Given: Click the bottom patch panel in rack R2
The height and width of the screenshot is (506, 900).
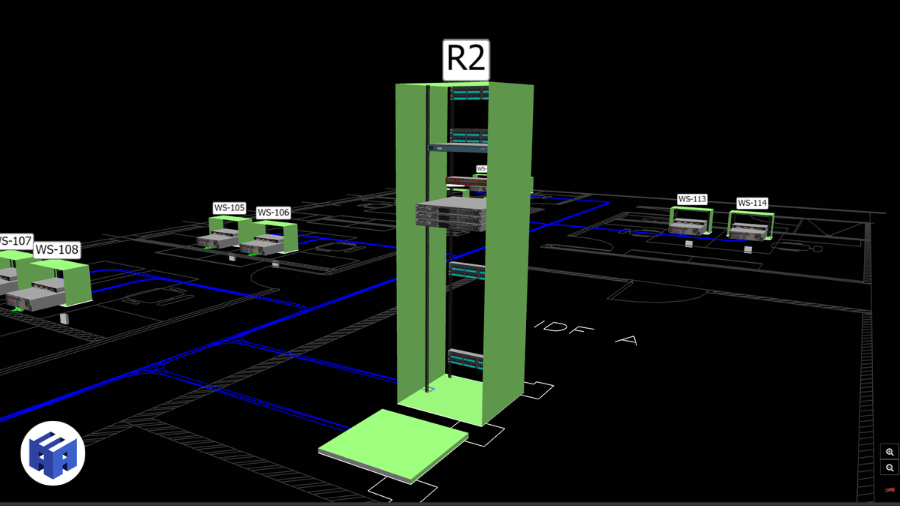Looking at the screenshot, I should (465, 359).
